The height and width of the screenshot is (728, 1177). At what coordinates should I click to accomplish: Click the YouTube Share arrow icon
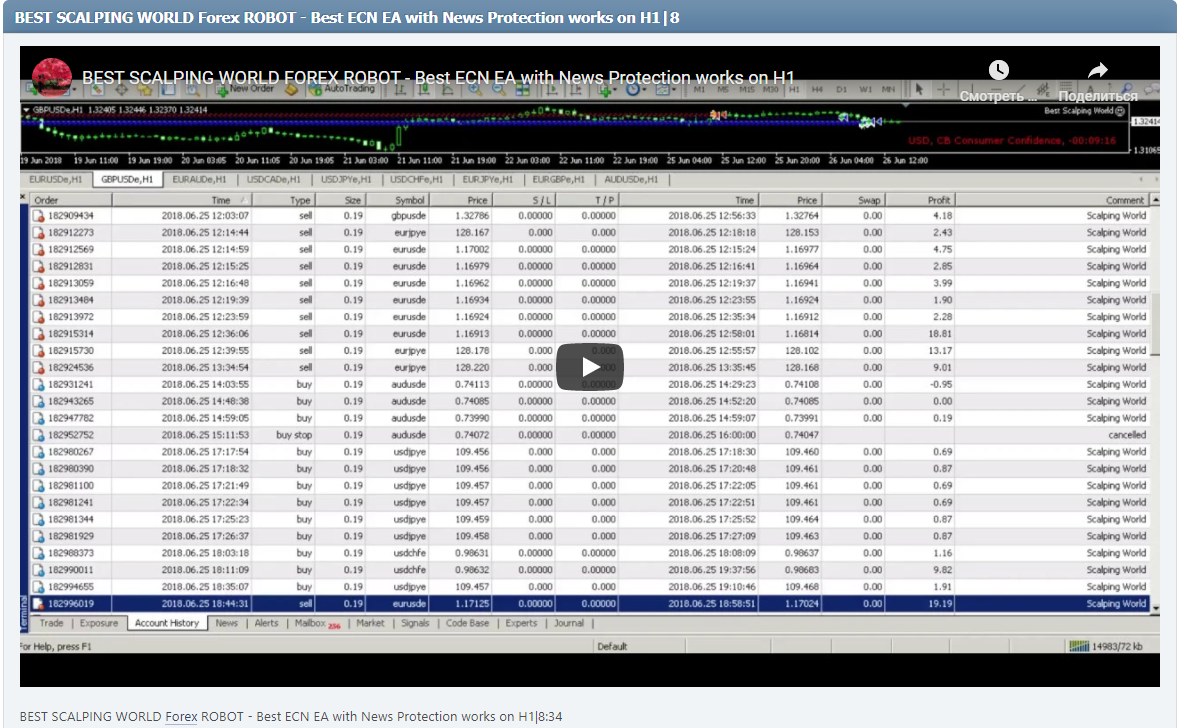(1097, 71)
